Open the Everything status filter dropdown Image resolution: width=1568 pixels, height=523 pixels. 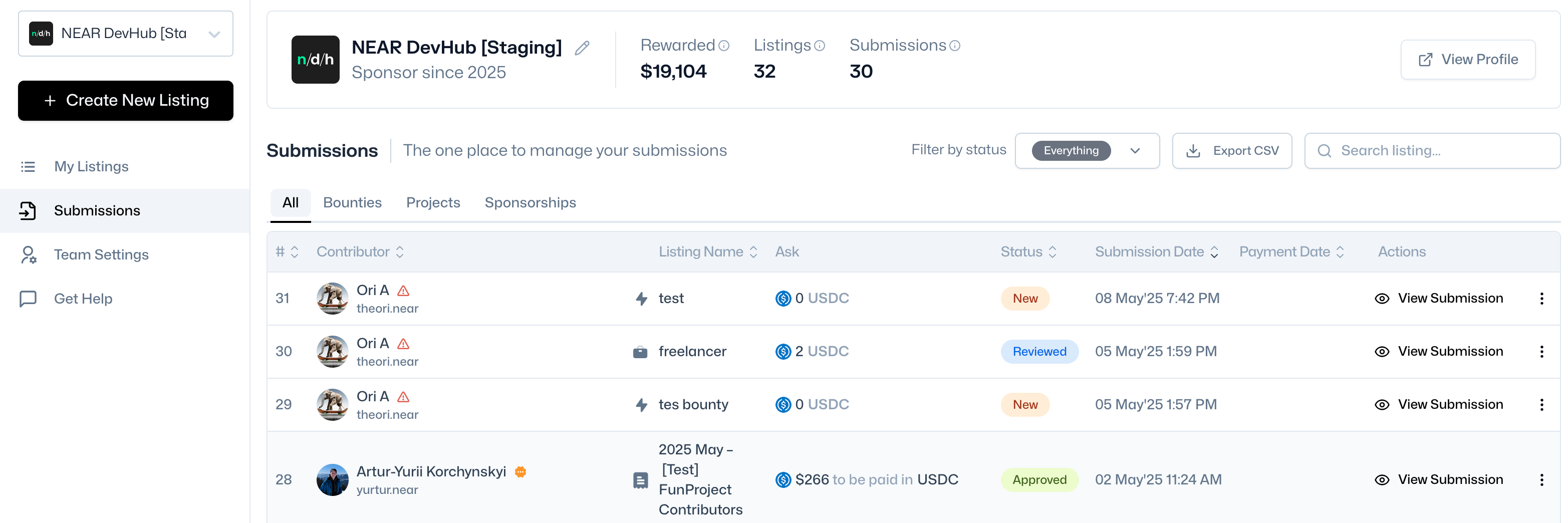(x=1087, y=150)
